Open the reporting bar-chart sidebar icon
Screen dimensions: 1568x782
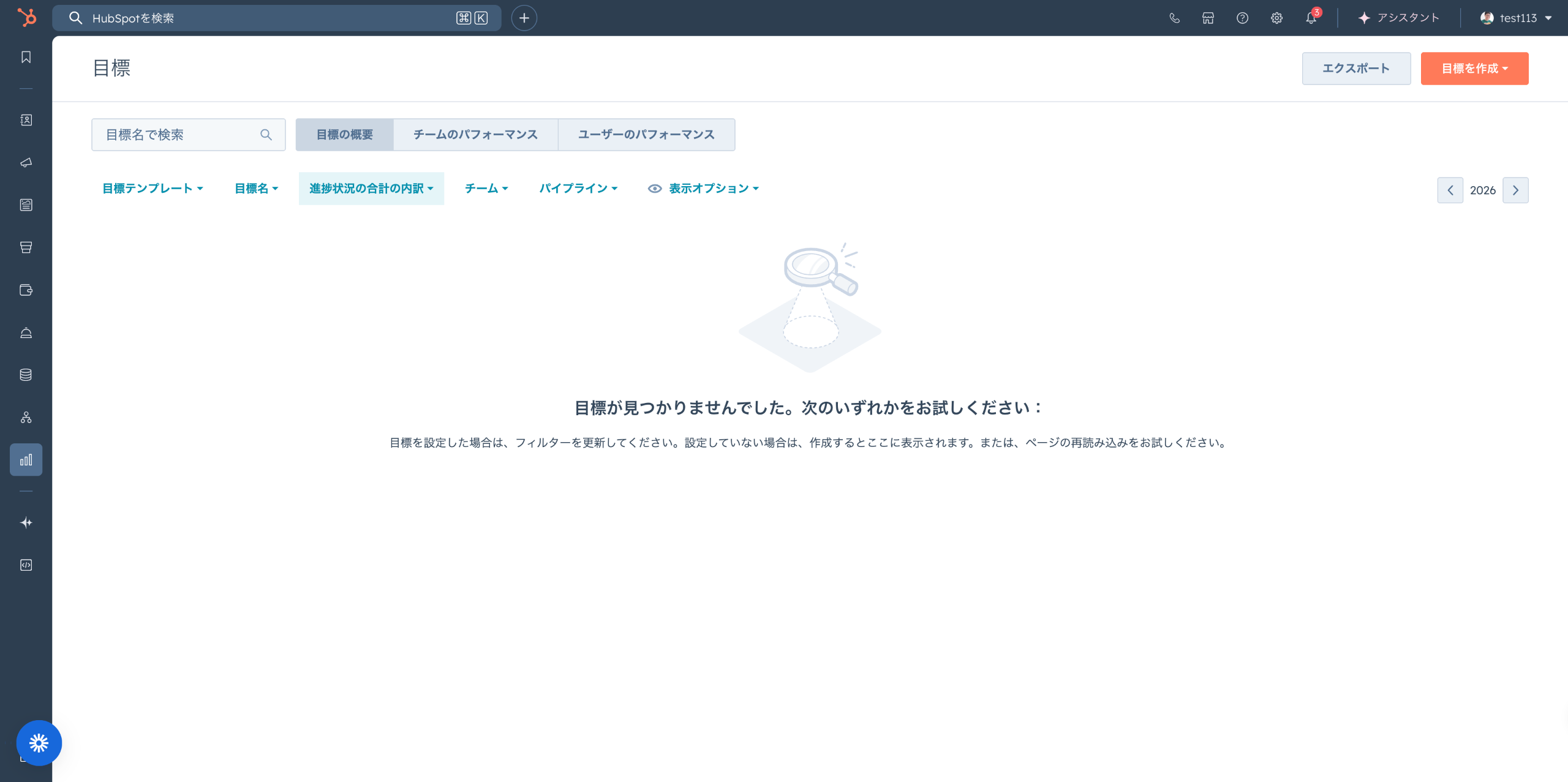pyautogui.click(x=26, y=460)
